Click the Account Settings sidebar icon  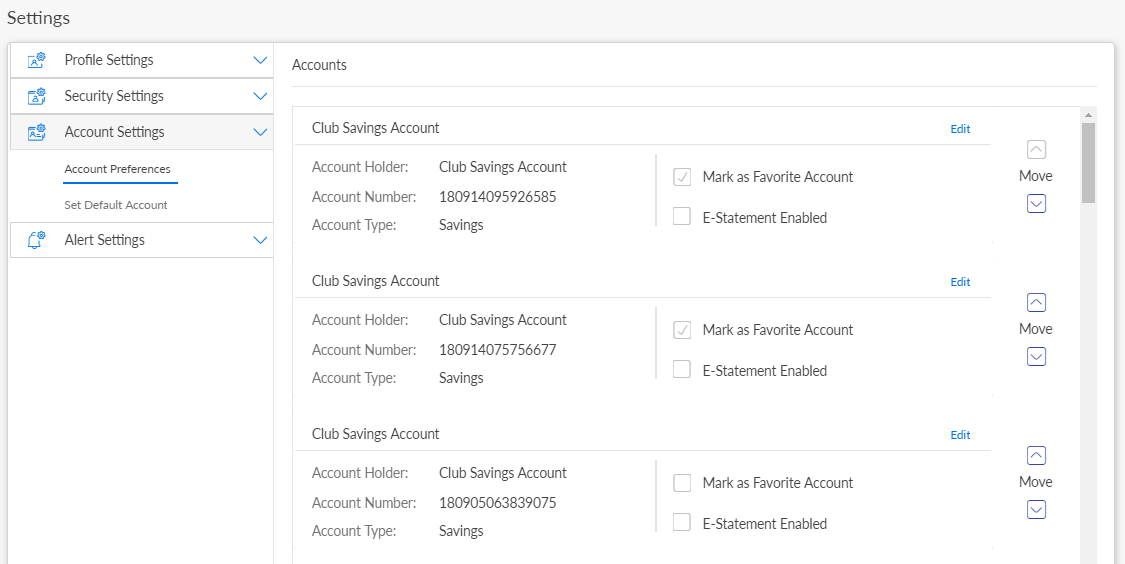point(37,132)
